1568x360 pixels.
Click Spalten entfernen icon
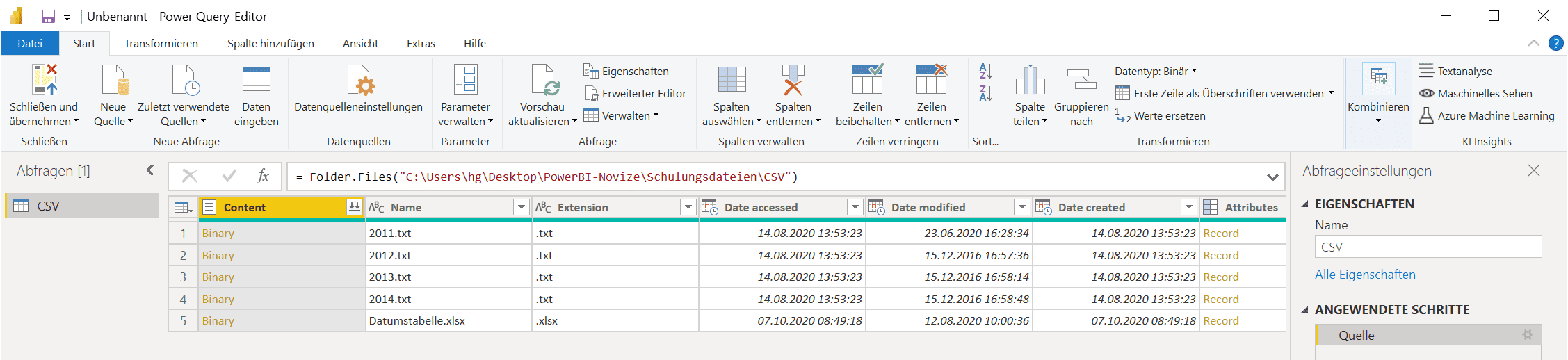point(793,79)
